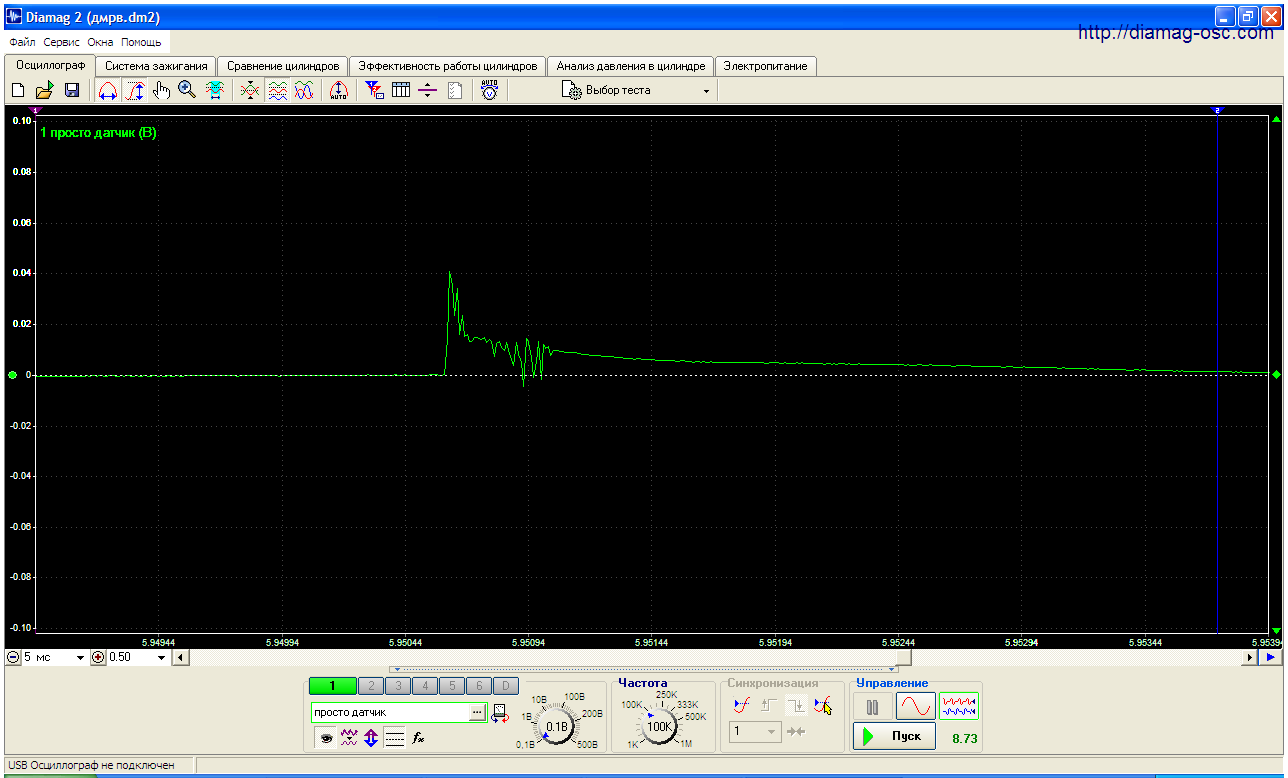1288x778 pixels.
Task: Open the Эффективность работы цилиндров tab
Action: coord(448,66)
